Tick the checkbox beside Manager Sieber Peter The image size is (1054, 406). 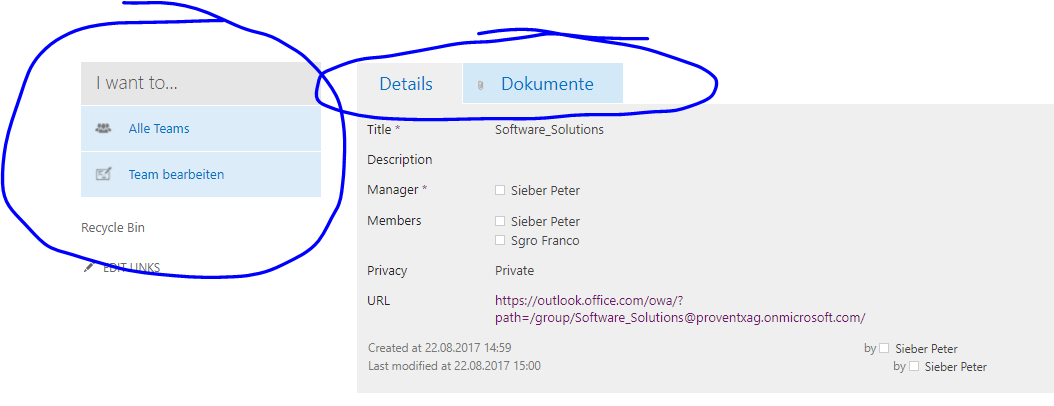[500, 190]
